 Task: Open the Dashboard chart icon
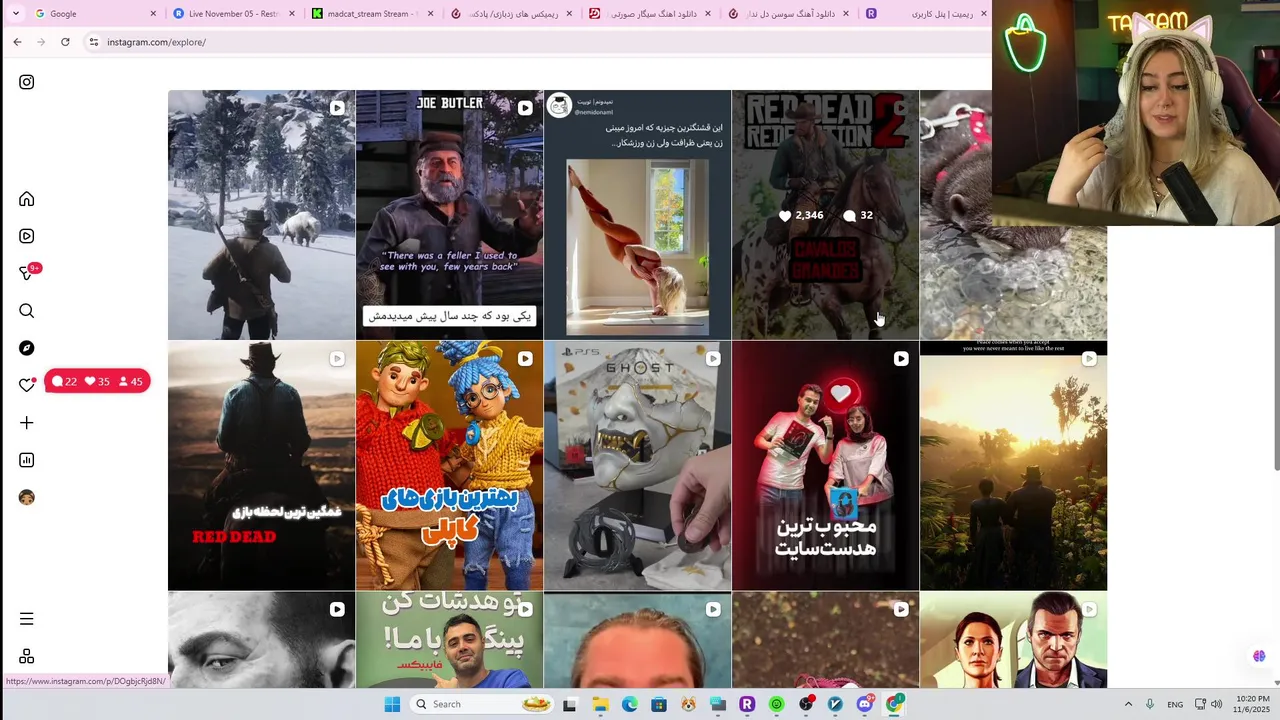pos(27,460)
